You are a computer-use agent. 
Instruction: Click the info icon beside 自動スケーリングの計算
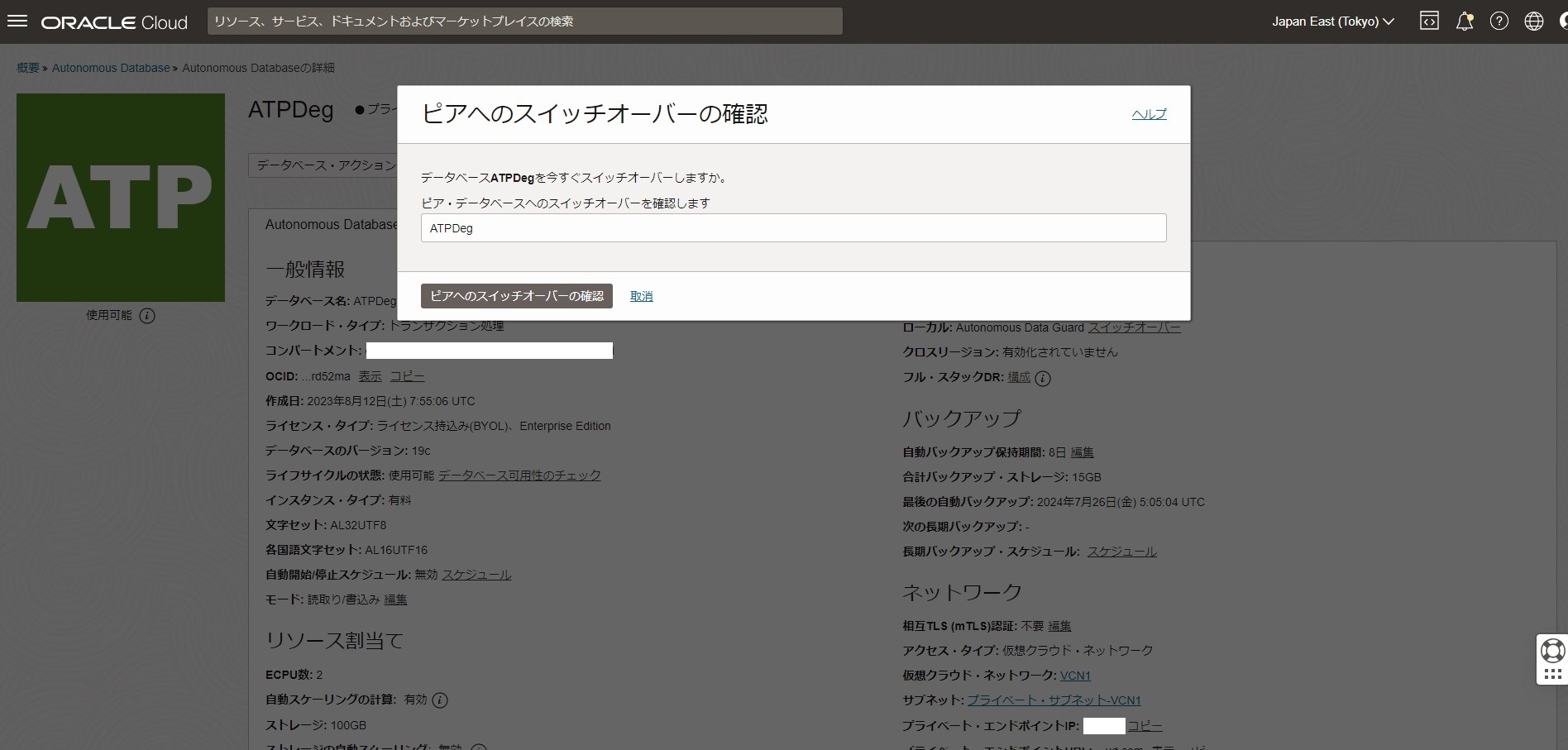tap(440, 700)
